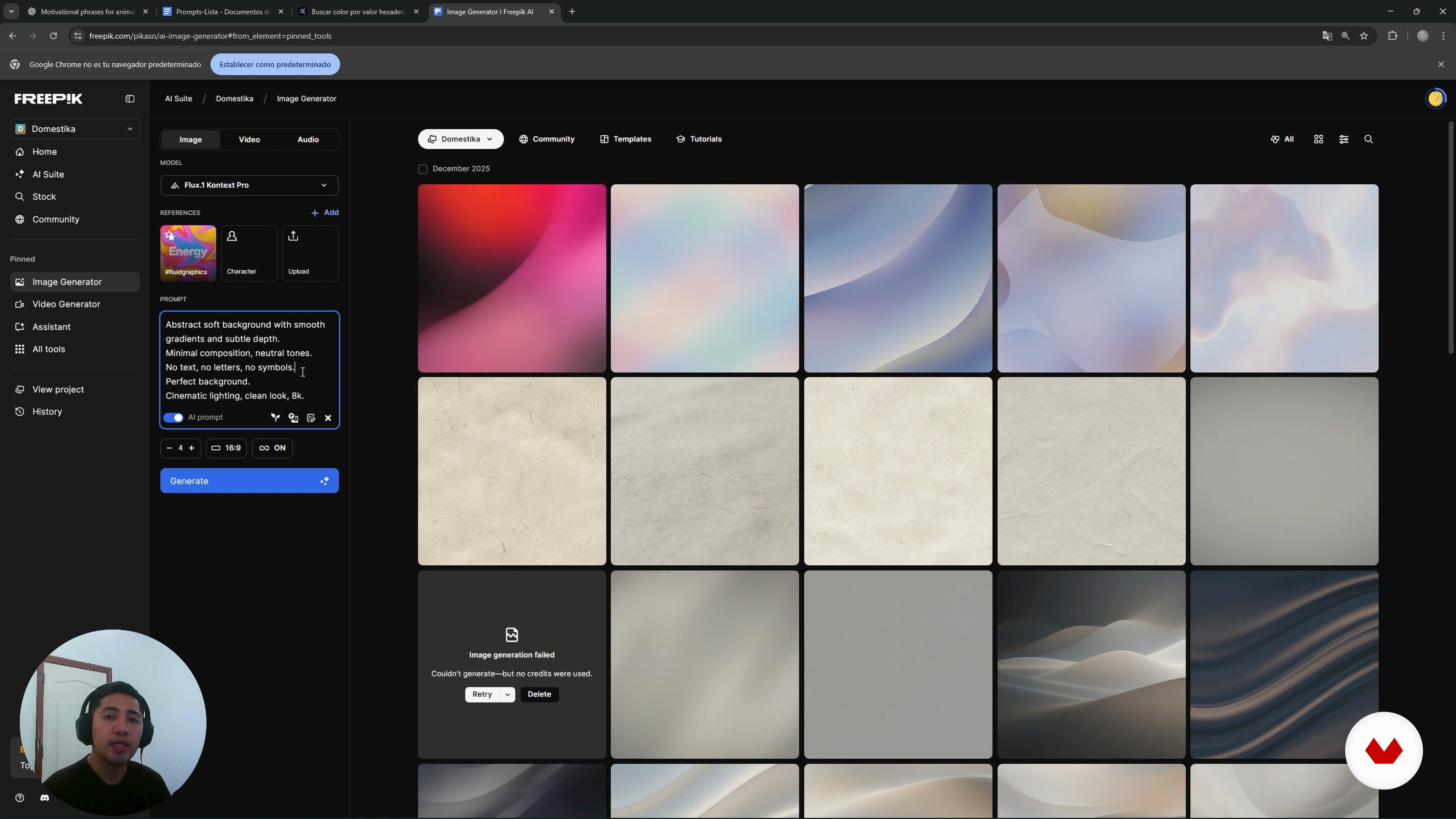Open Assistant in the sidebar

pos(75,327)
